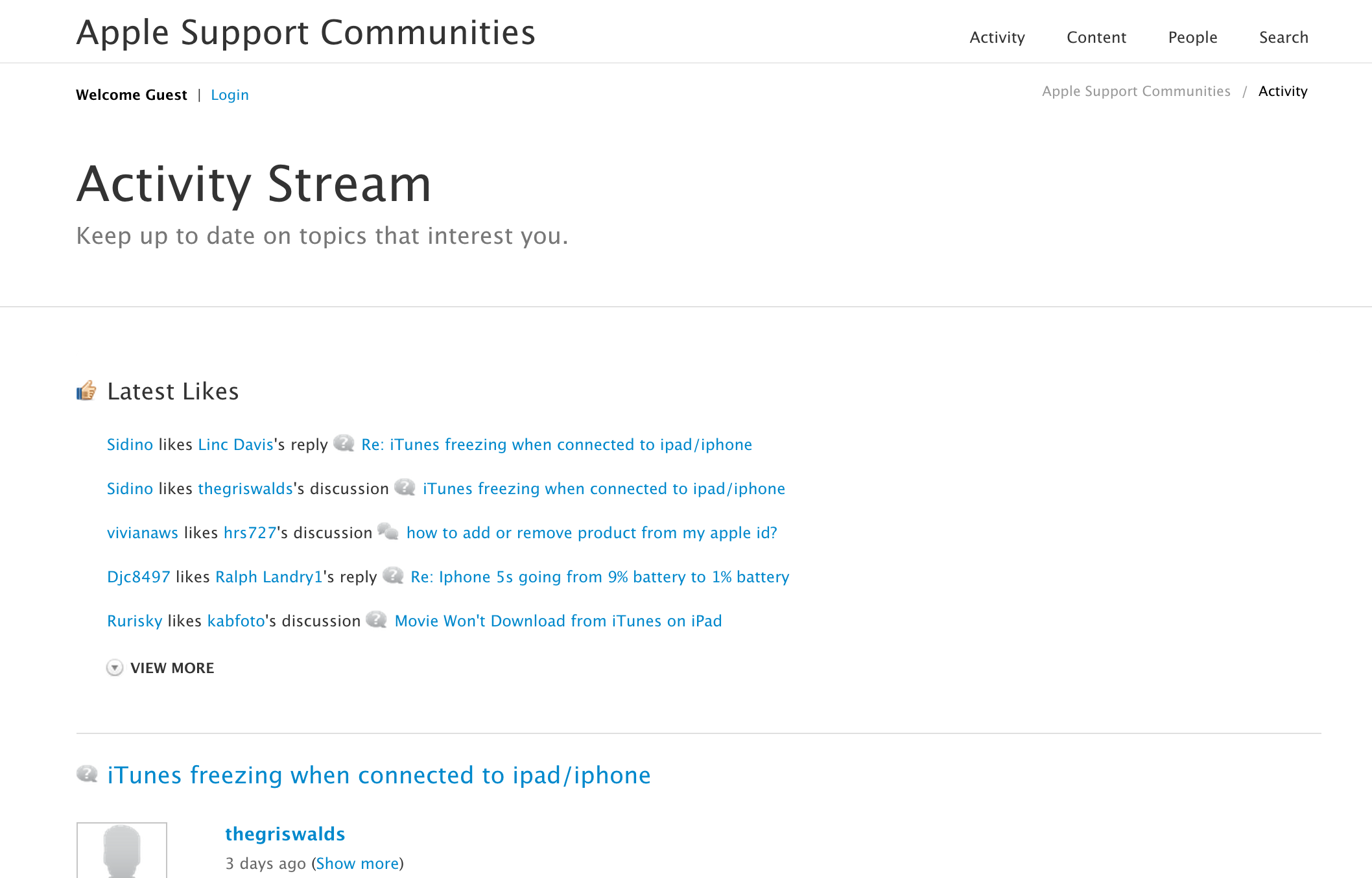Click the conversation icon beside 'how to add or remove product'
1372x878 pixels.
coord(390,532)
